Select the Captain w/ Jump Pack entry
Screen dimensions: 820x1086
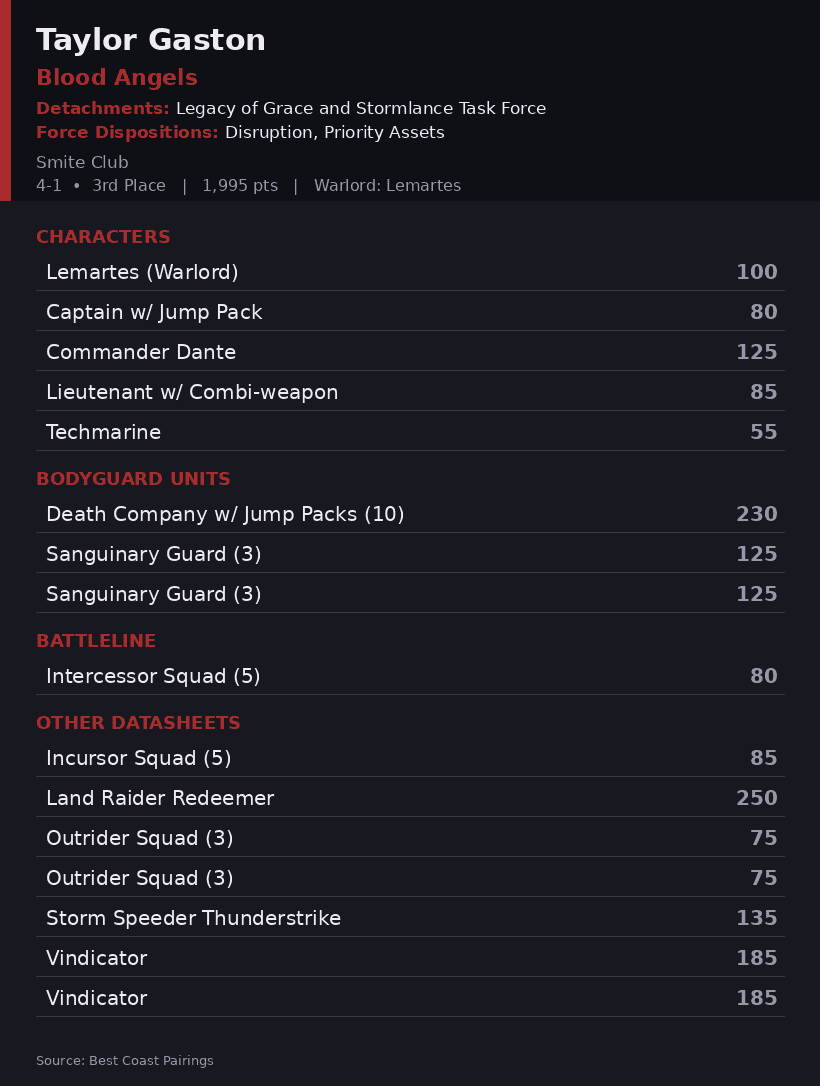pos(410,312)
